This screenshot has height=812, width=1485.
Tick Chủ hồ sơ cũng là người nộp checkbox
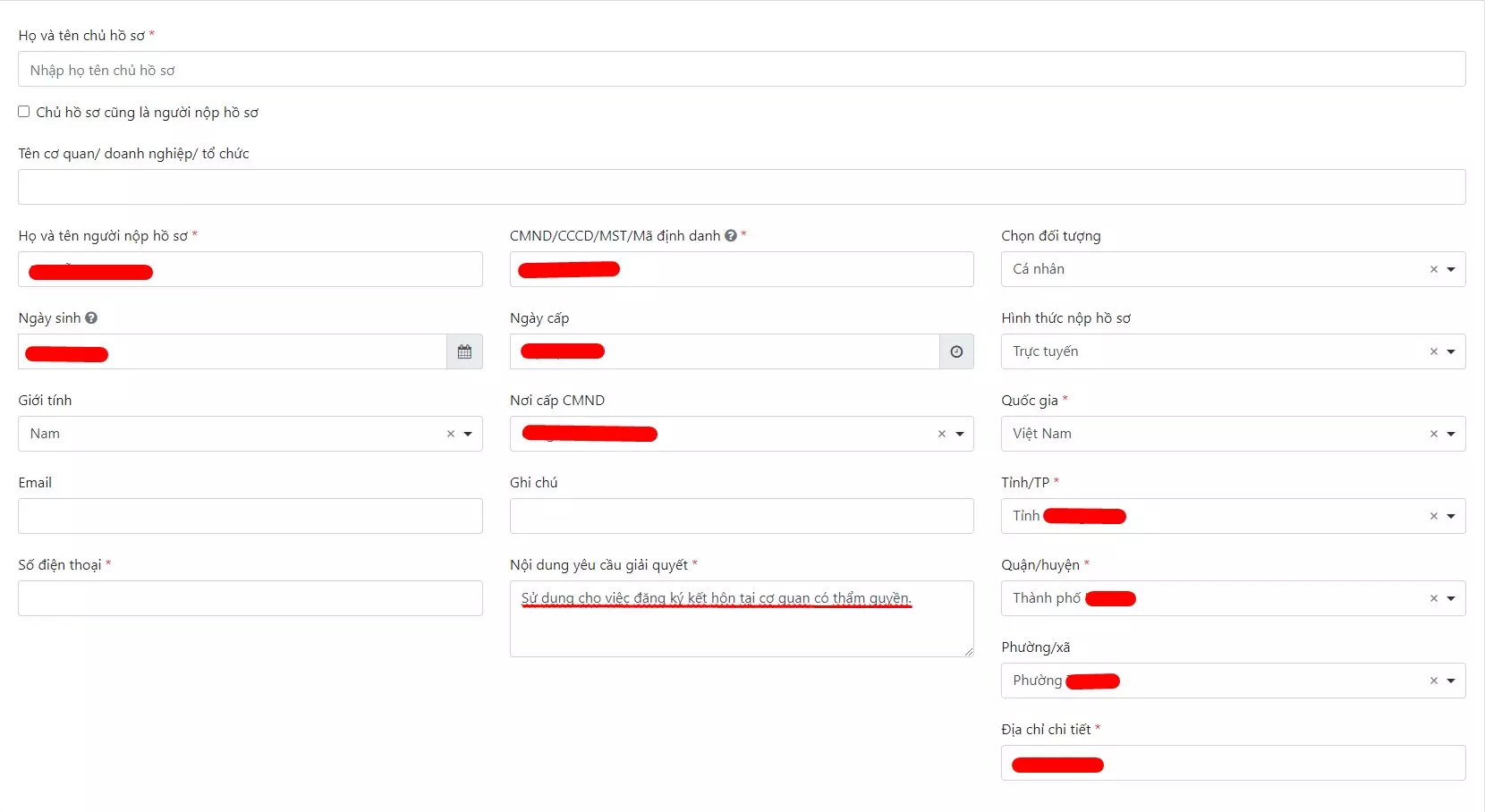tap(24, 112)
